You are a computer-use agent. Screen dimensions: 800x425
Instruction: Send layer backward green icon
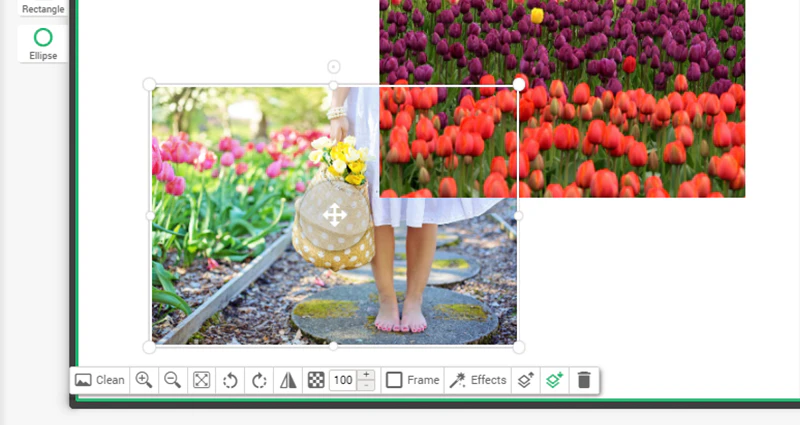click(x=554, y=380)
